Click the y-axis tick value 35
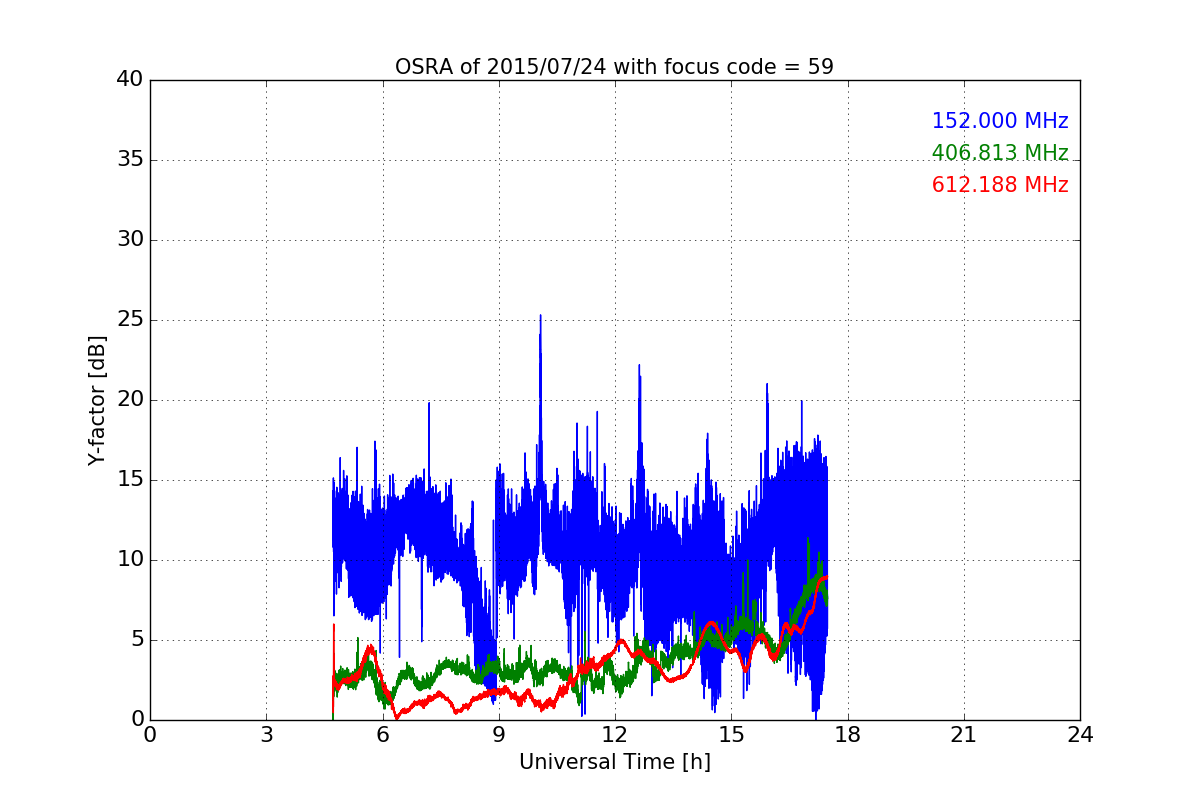The height and width of the screenshot is (800, 1200). [130, 159]
